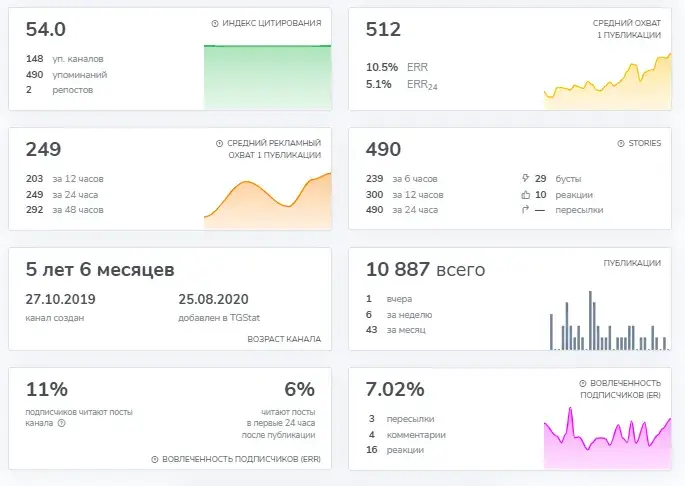The image size is (685, 486).
Task: Open the ВОВЛЕЧЕННОСТЬ ПОДПИСЧИКОВ (ER) link
Action: point(621,389)
